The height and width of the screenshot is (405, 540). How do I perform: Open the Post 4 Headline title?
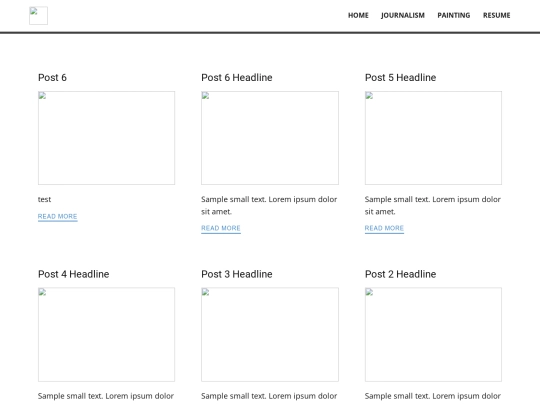(x=73, y=274)
